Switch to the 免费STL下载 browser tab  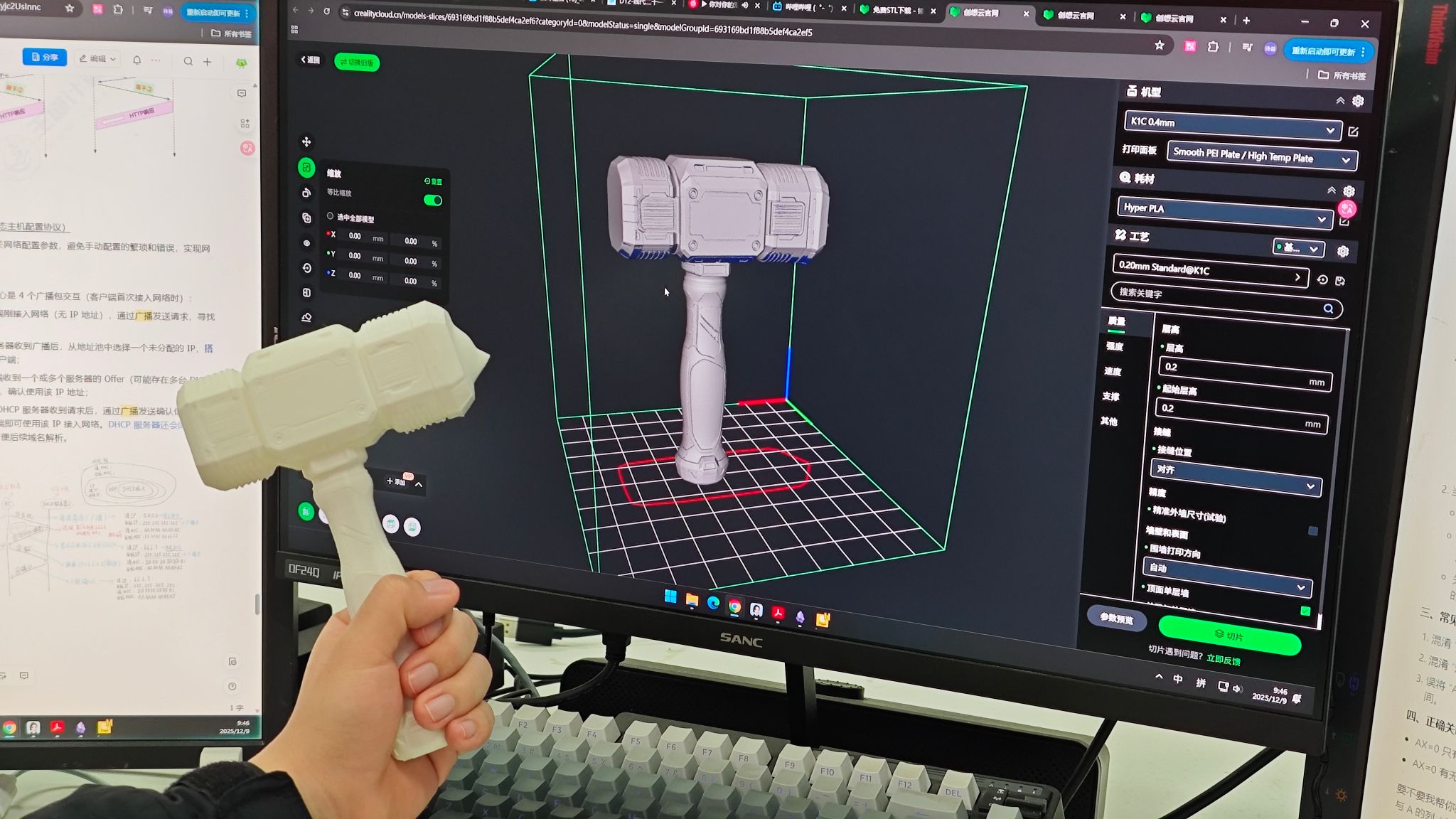tap(899, 10)
